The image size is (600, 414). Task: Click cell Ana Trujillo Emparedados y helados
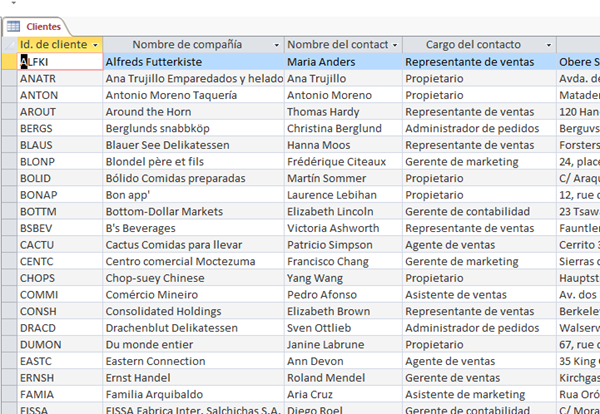[193, 78]
